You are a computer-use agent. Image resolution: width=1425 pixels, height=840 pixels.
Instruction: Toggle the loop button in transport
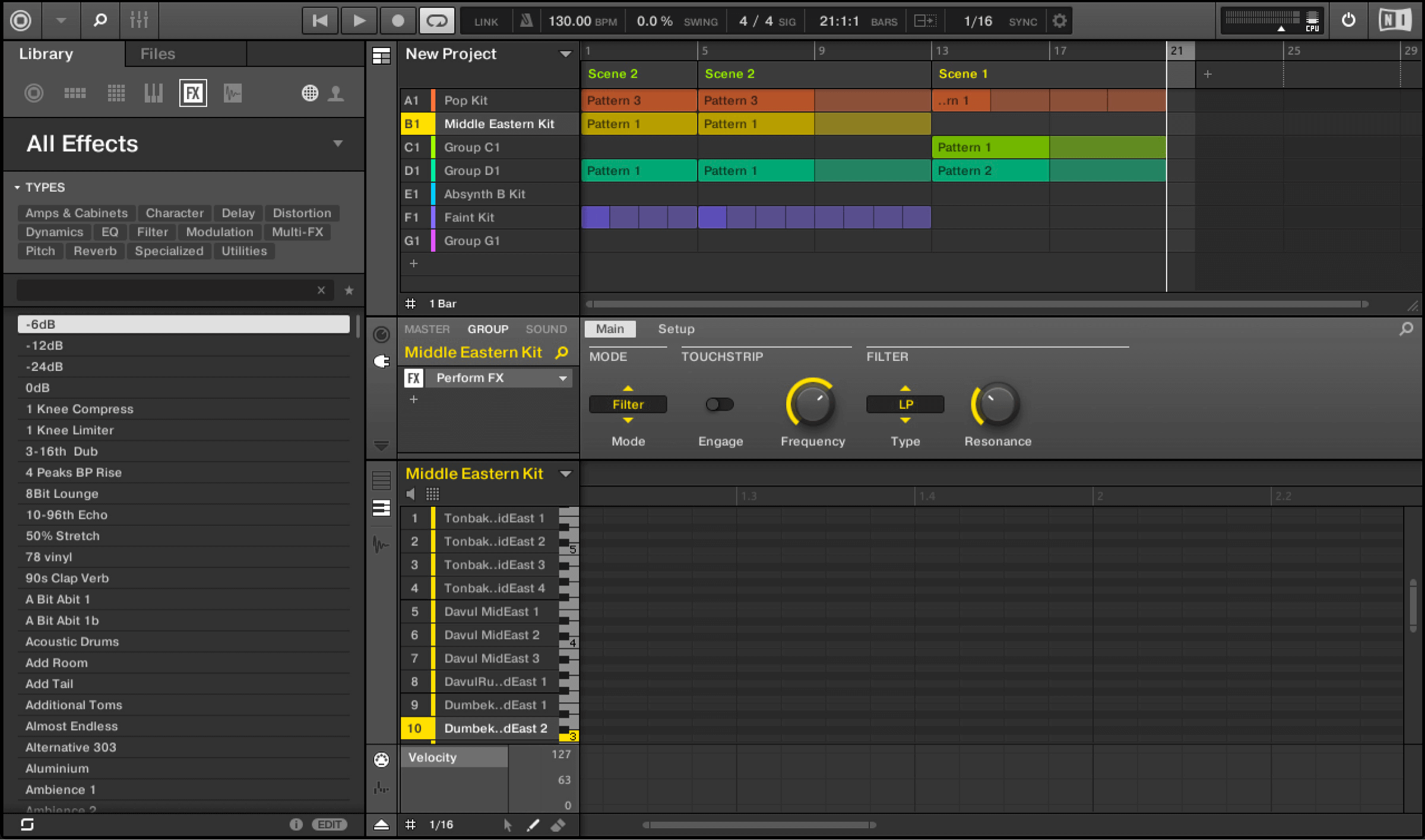coord(436,20)
